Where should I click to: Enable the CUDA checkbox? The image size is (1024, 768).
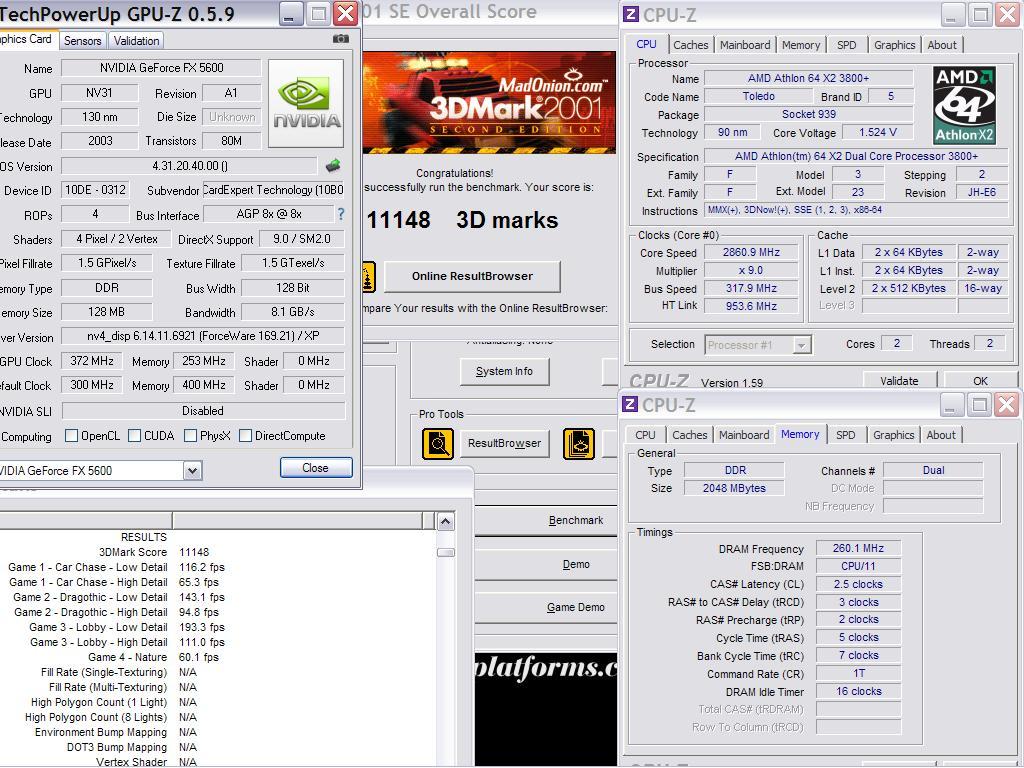[135, 436]
